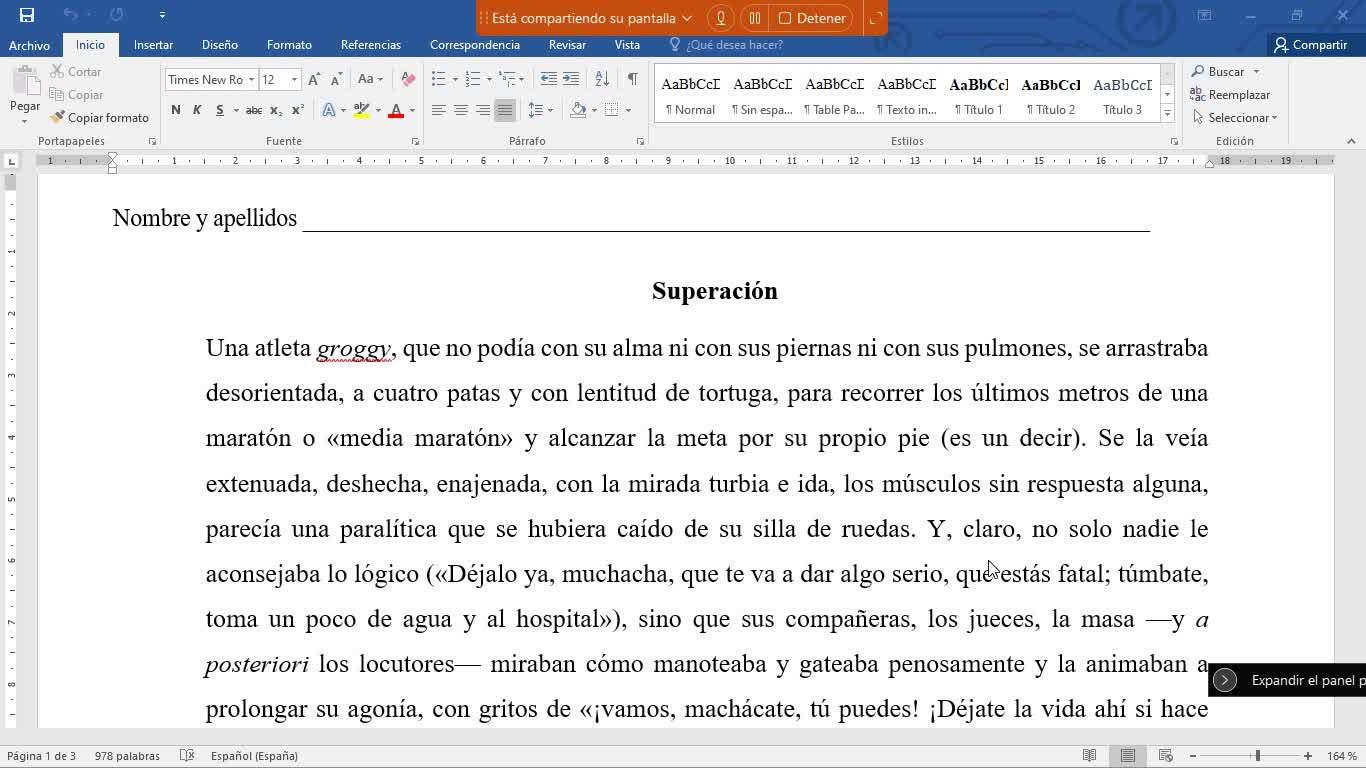Screen dimensions: 1366x768
Task: Click the ruler tab selector
Action: coord(12,161)
